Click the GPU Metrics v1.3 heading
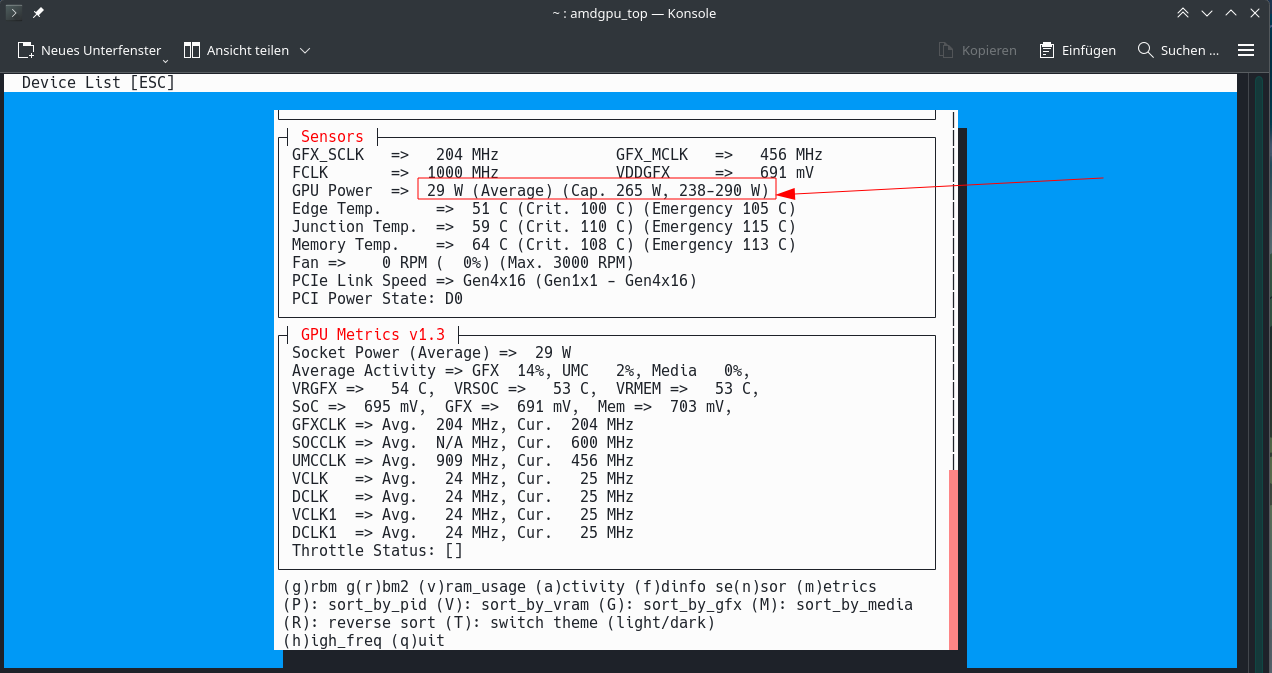The image size is (1272, 673). (373, 335)
